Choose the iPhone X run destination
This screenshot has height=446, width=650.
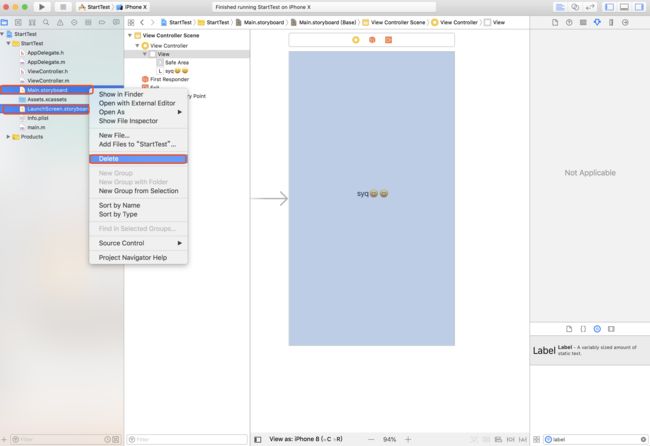[x=132, y=7]
